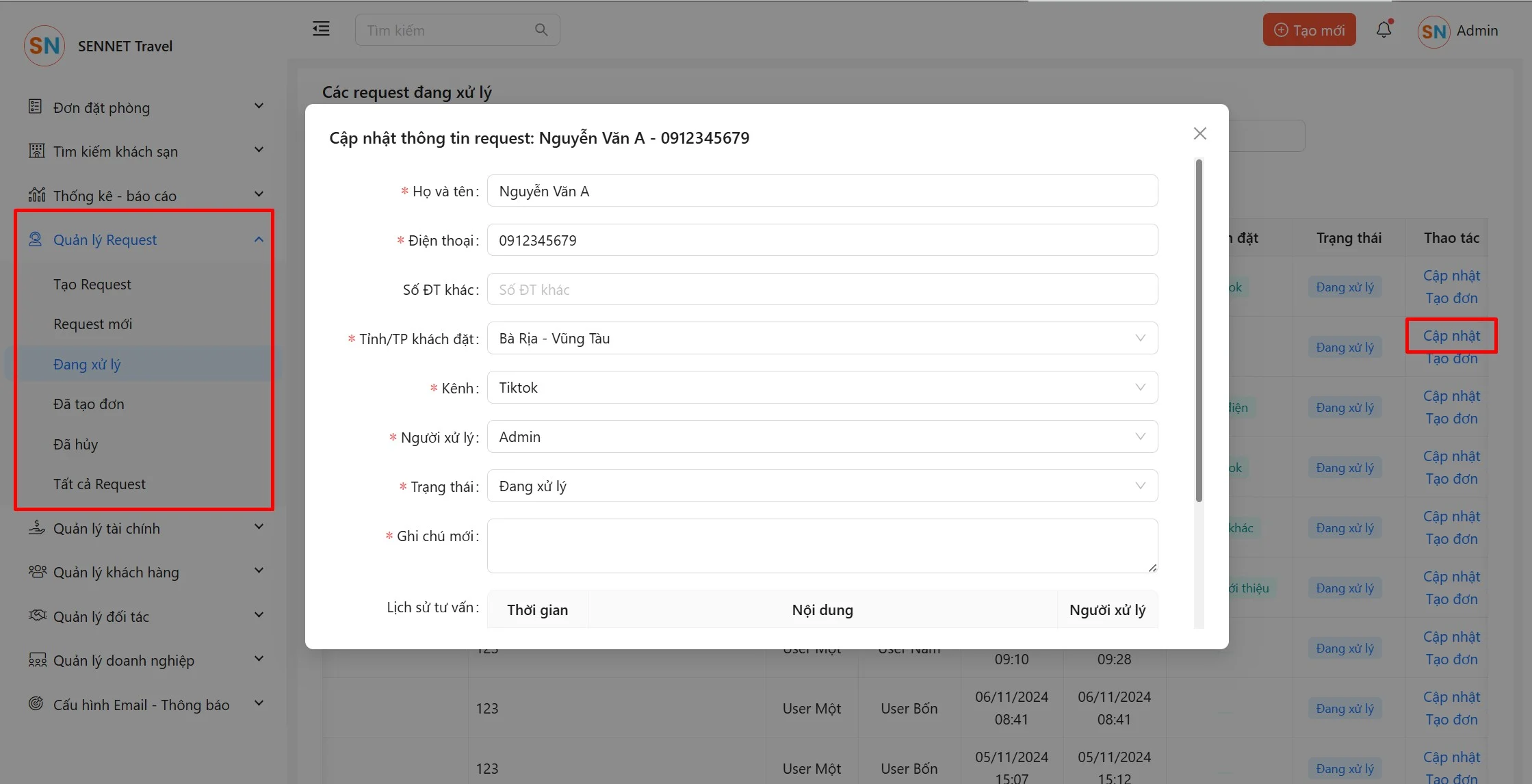Collapse sidebar with the menu fold icon
Image resolution: width=1532 pixels, height=784 pixels.
click(x=321, y=29)
